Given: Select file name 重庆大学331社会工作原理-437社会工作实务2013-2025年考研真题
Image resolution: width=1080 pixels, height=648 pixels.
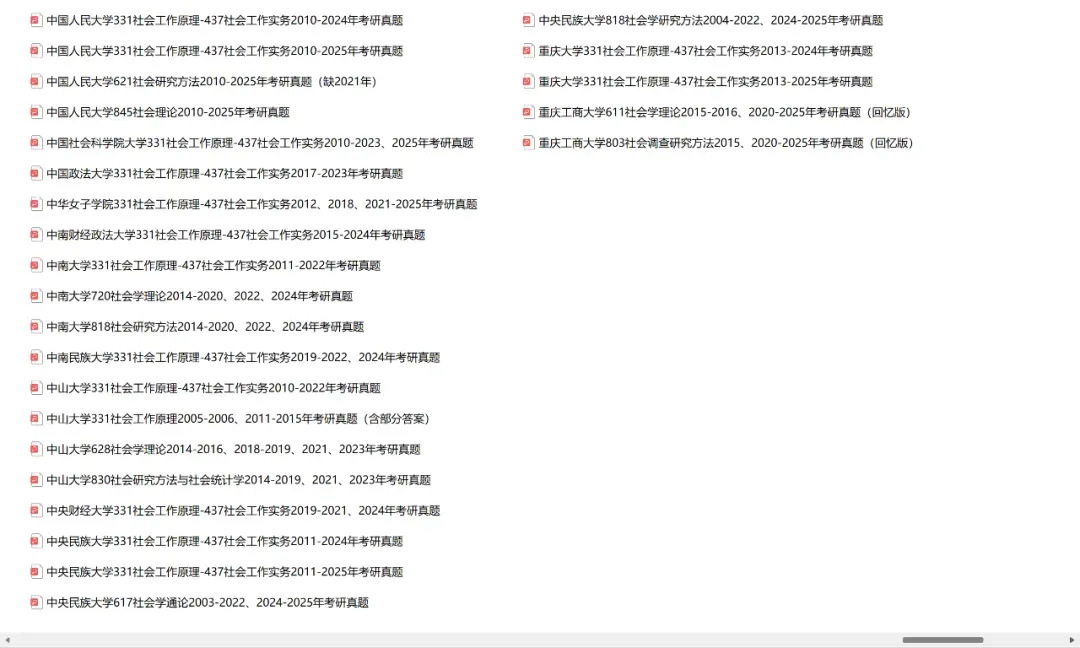Looking at the screenshot, I should tap(706, 82).
